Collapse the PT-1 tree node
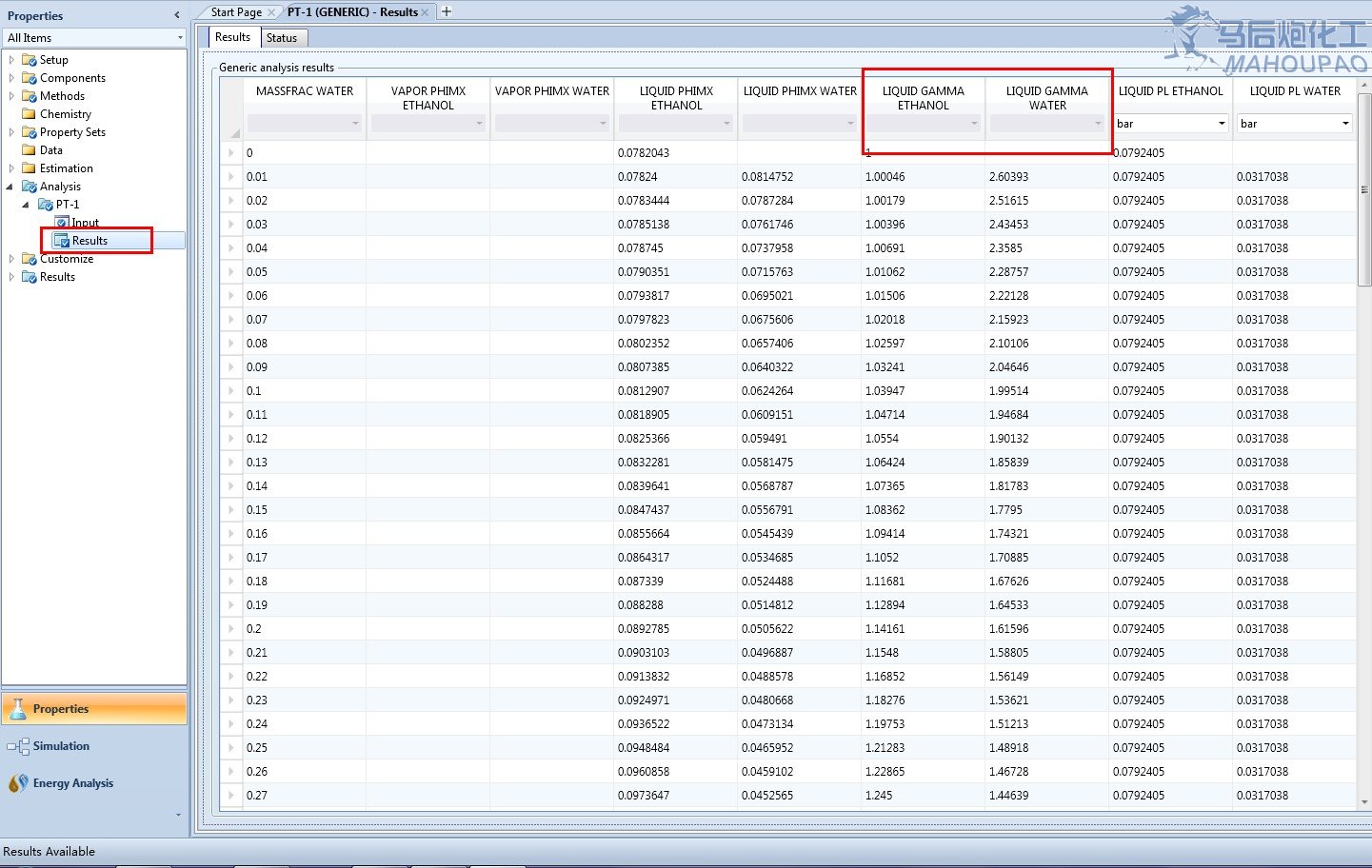The image size is (1372, 868). [26, 205]
